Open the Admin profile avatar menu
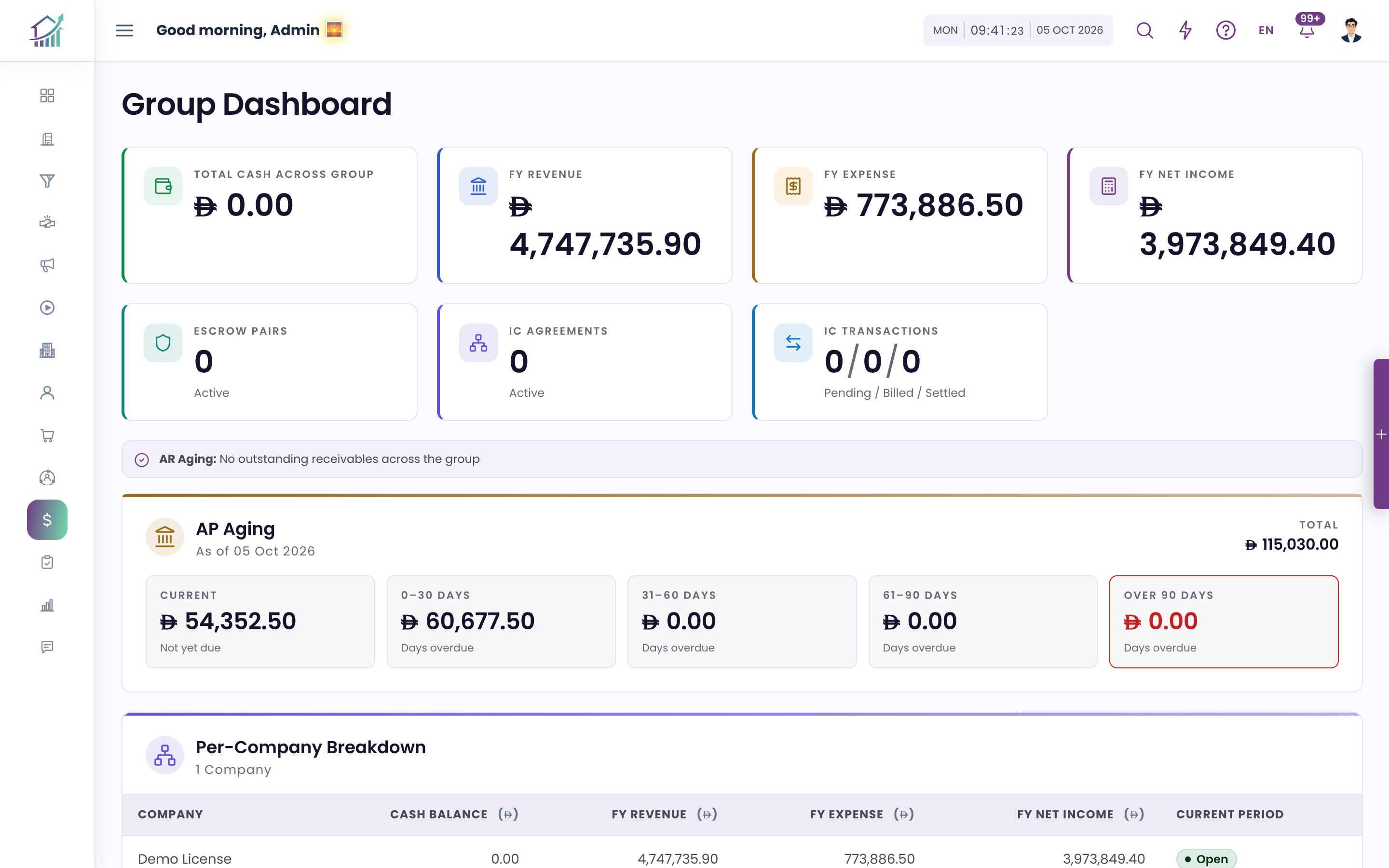Viewport: 1389px width, 868px height. click(x=1351, y=30)
